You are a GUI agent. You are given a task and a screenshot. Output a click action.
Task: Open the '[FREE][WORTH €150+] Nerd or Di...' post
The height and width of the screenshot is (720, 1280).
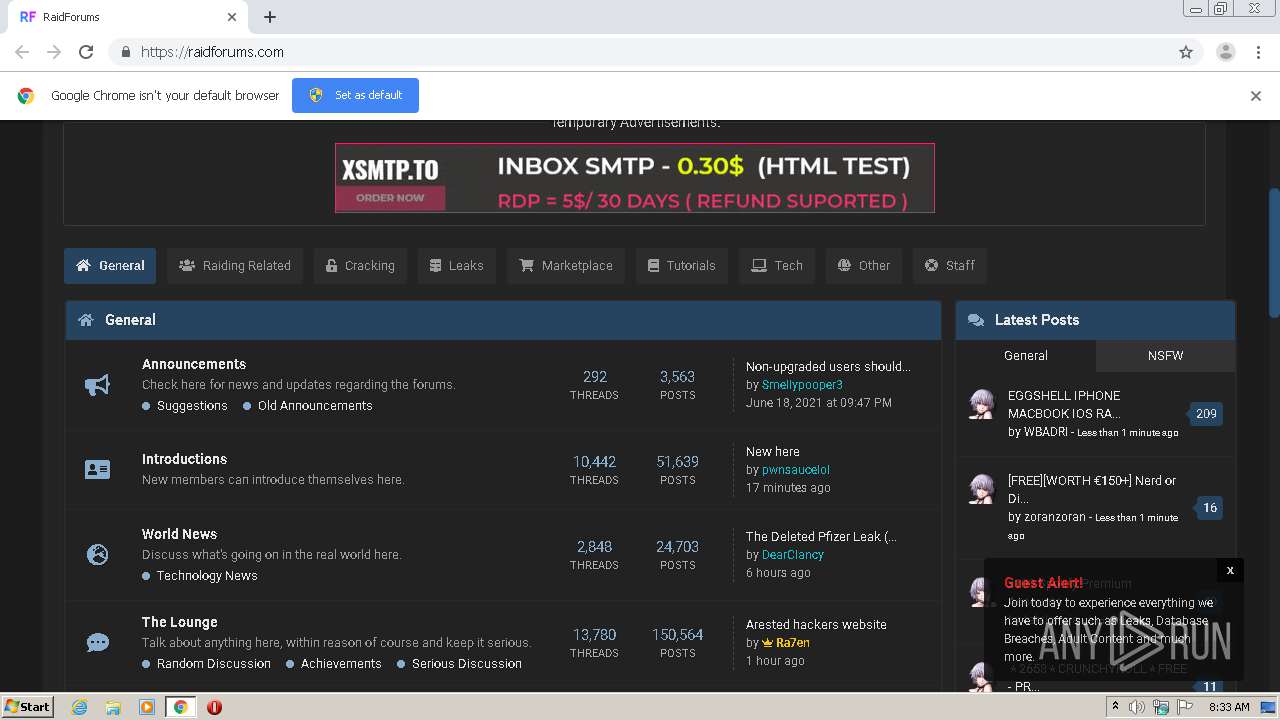tap(1092, 489)
